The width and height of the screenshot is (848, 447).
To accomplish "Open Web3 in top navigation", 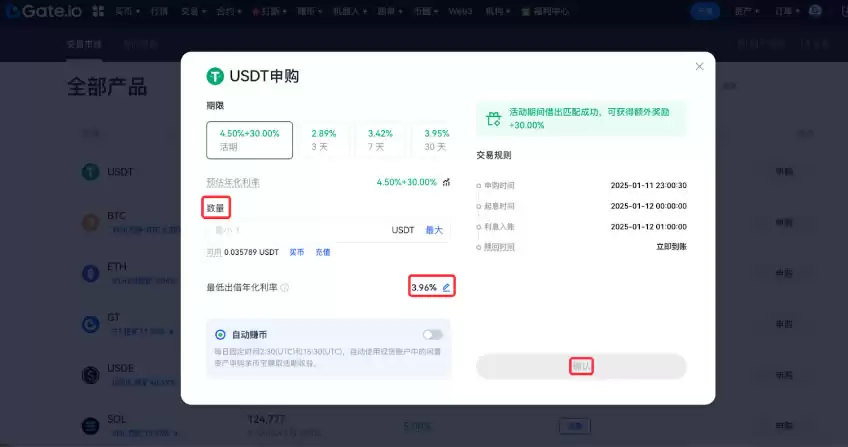I will (x=460, y=11).
